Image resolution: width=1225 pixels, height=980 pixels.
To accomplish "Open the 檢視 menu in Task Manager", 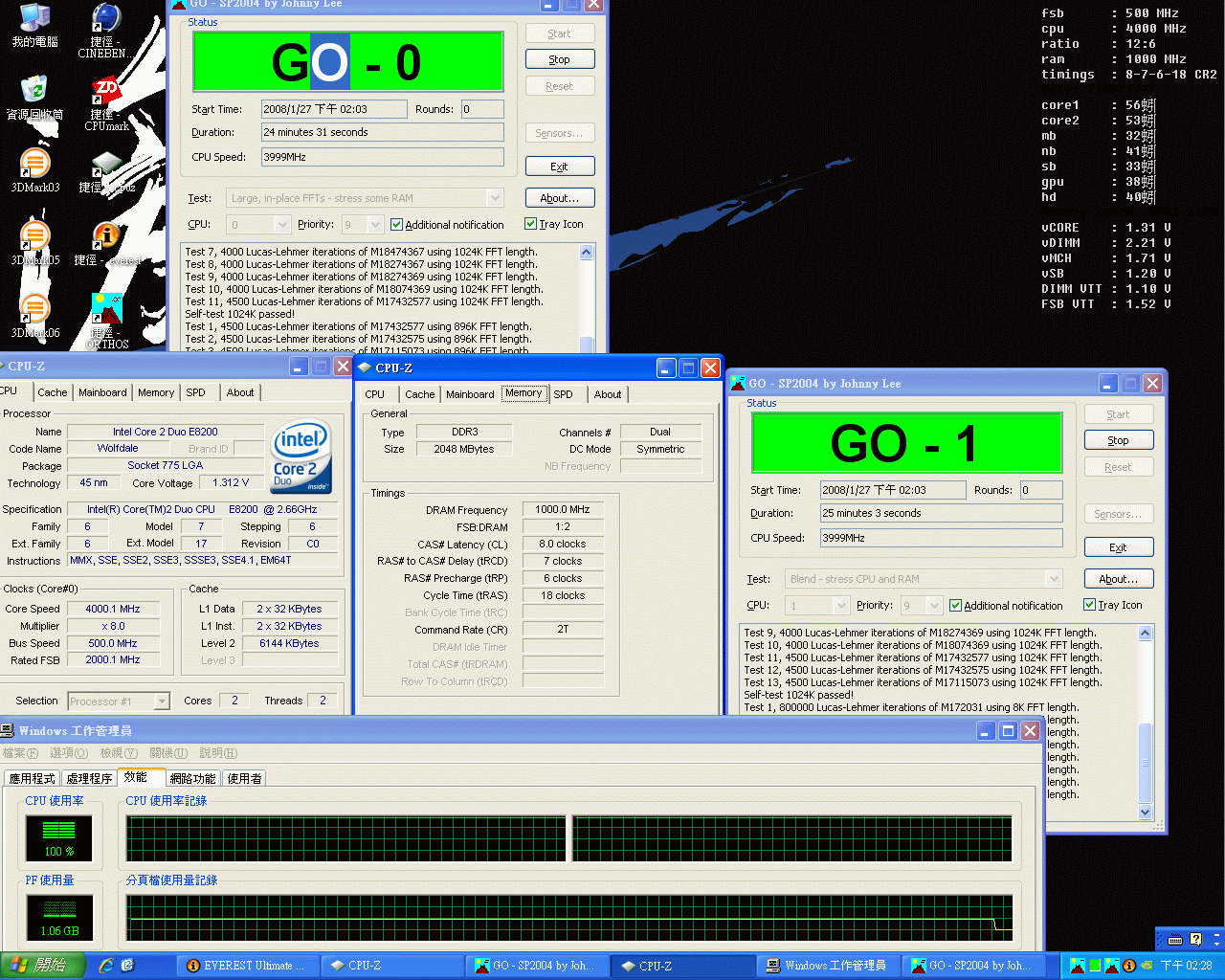I will point(119,753).
